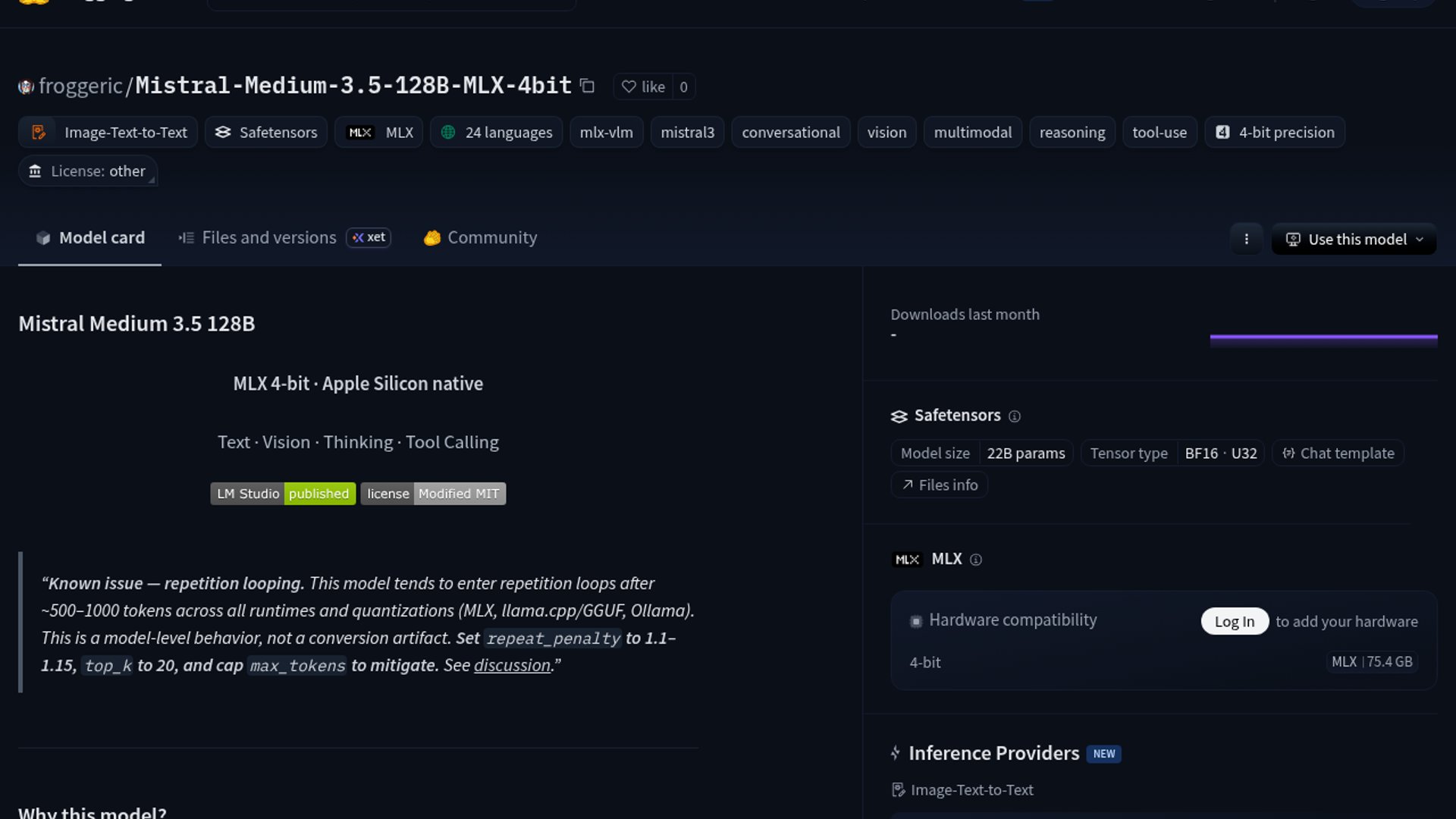The image size is (1456, 819).
Task: Open the Chat template viewer
Action: (1338, 453)
